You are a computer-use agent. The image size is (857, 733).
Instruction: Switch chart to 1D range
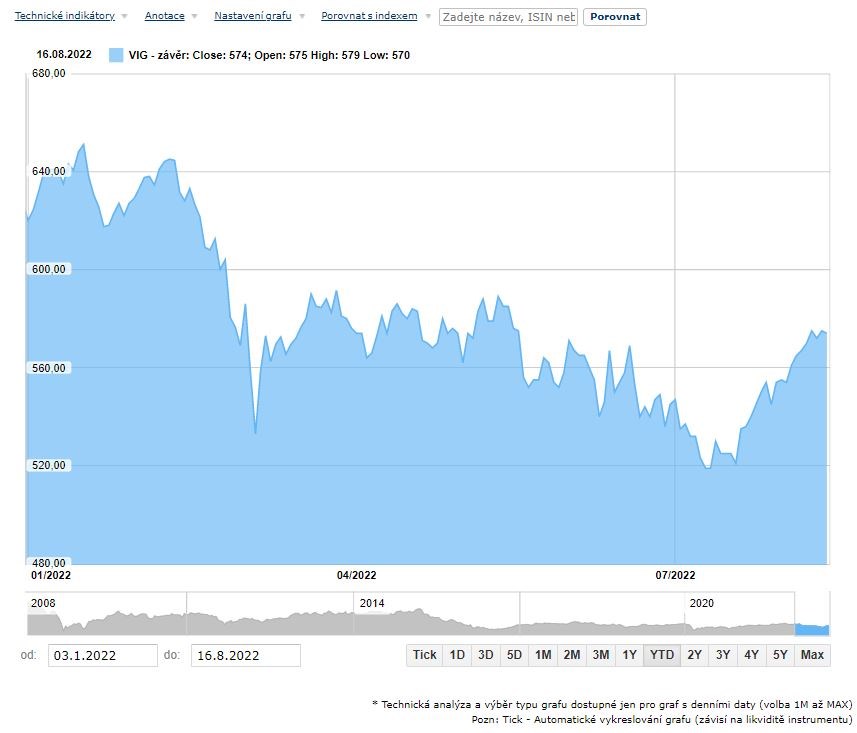(457, 655)
